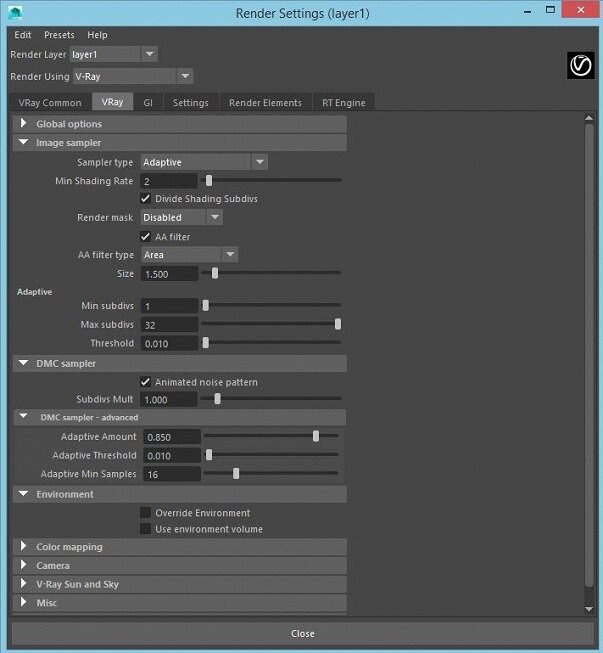Select the VRay tab
The height and width of the screenshot is (653, 603).
[x=112, y=102]
